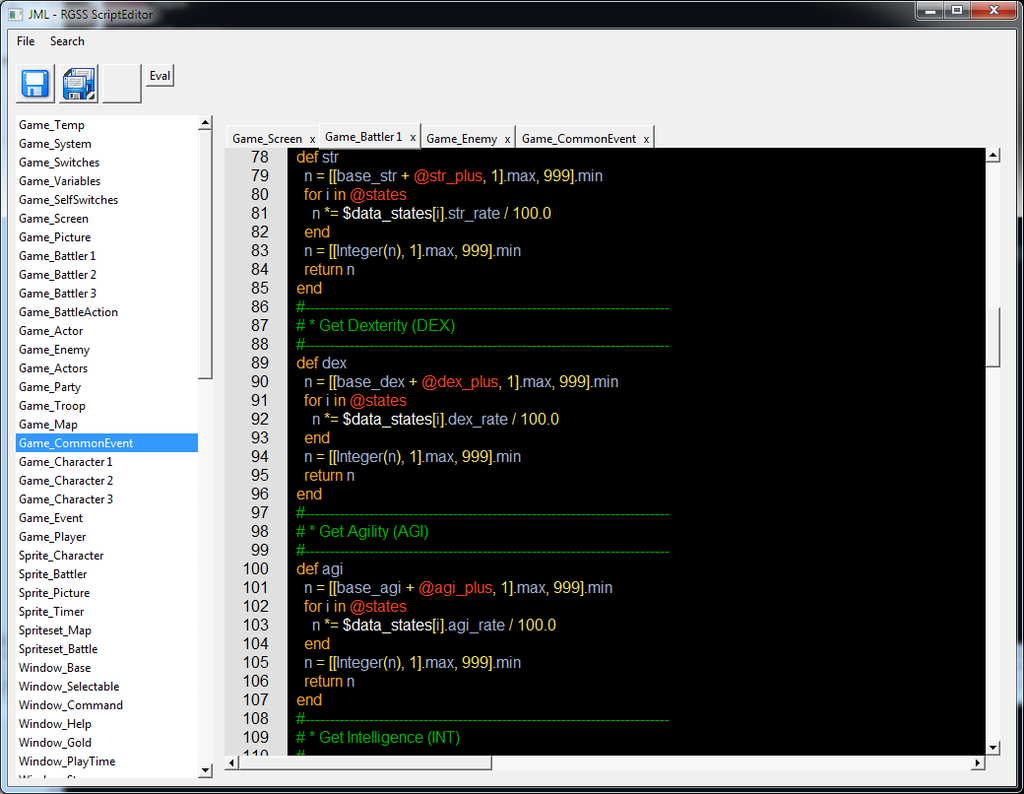Click code editor vertical scroll down arrow
Screen dimensions: 1024x794
pos(993,748)
